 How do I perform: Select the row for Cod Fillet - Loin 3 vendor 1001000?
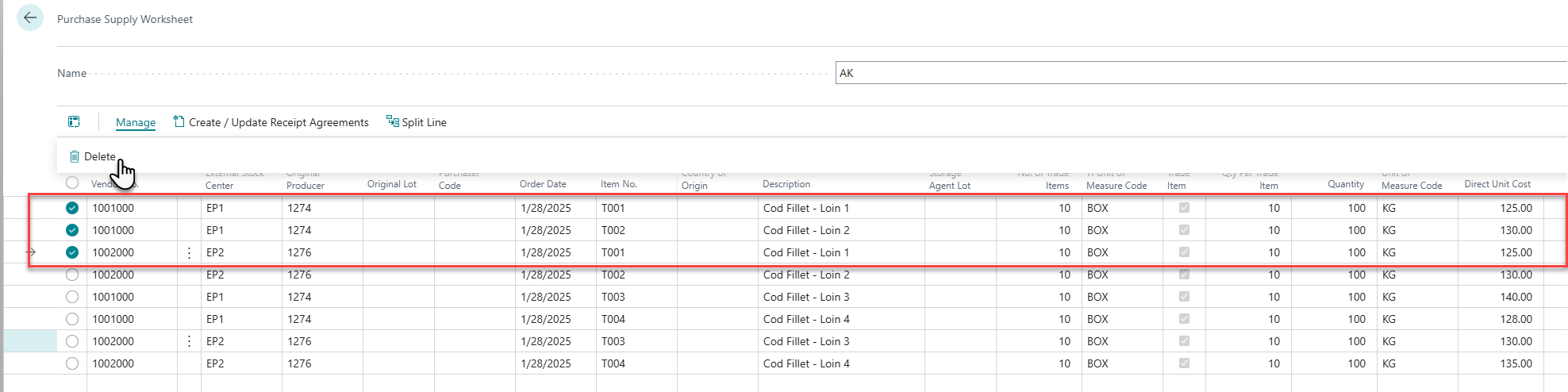(x=72, y=297)
